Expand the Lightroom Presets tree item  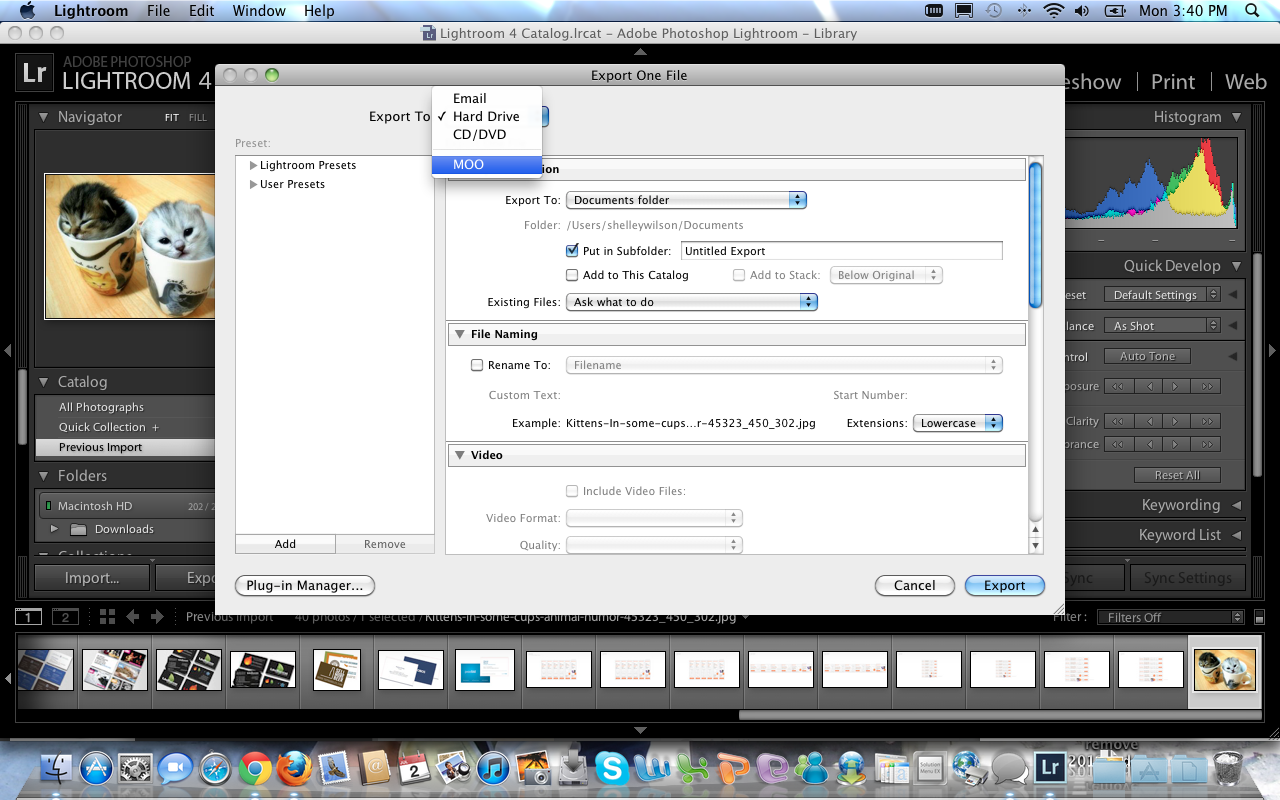pyautogui.click(x=254, y=165)
